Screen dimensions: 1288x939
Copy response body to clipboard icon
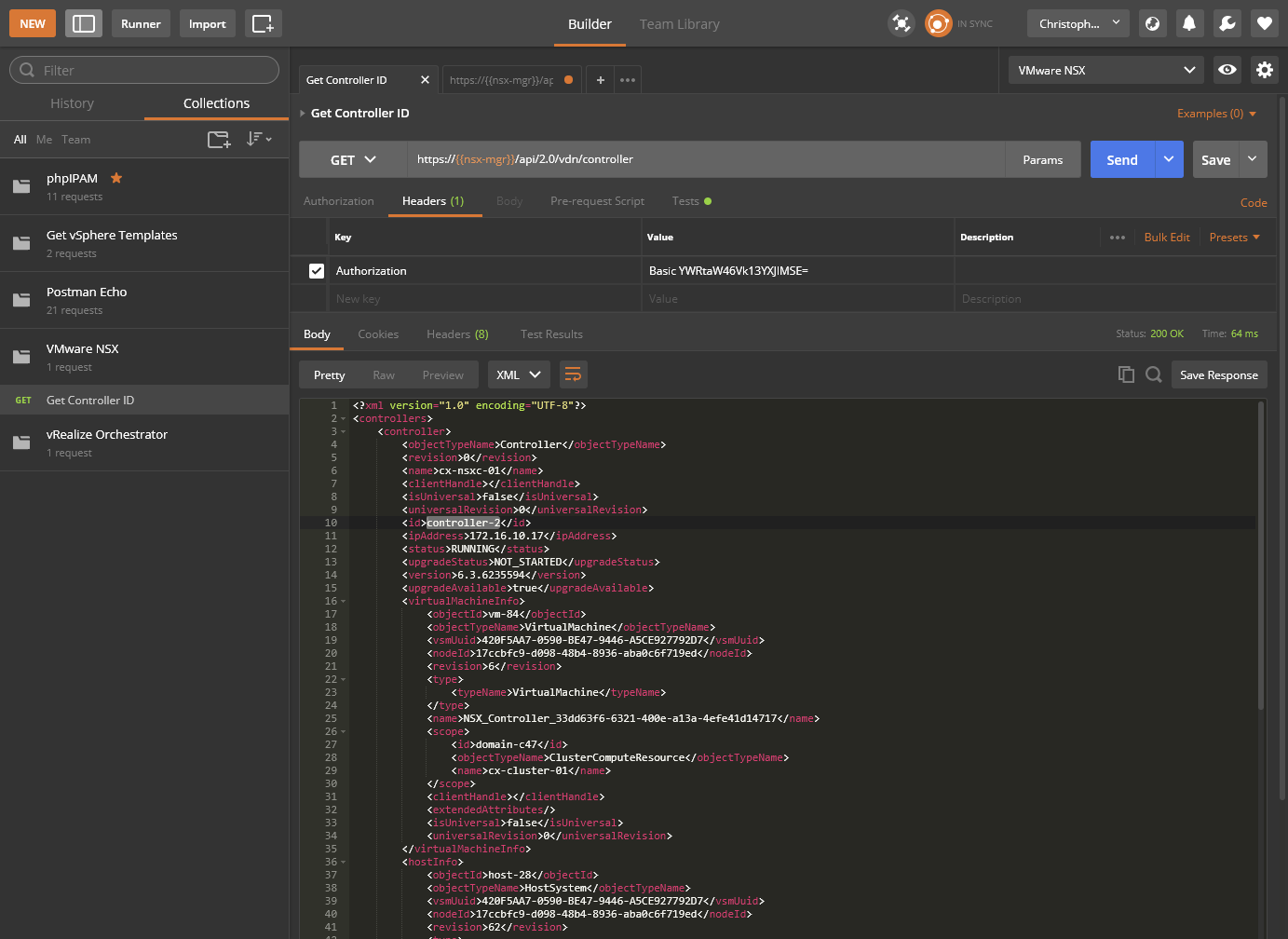pos(1126,374)
